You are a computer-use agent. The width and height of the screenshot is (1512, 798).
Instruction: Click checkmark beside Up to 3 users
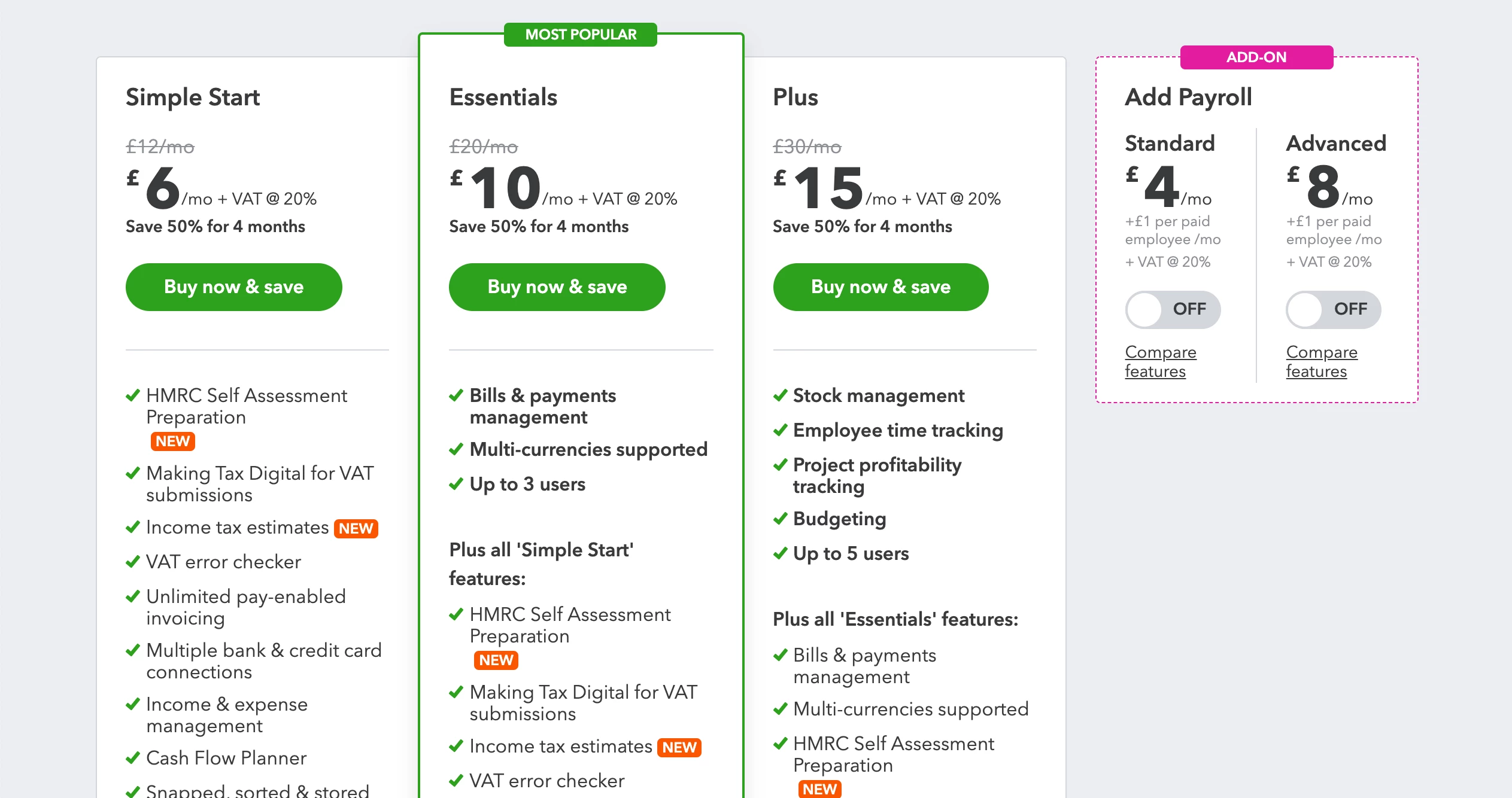pos(456,484)
